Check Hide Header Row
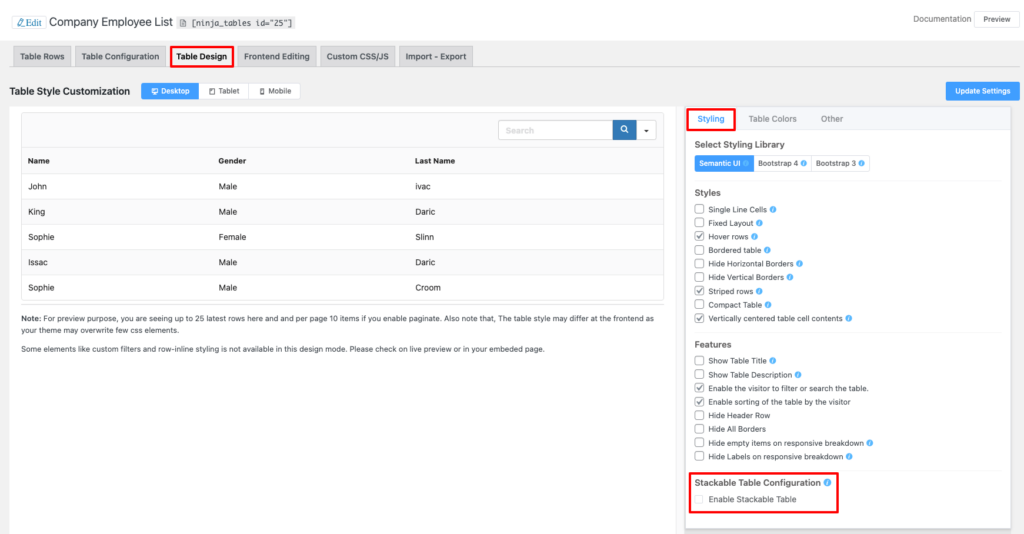 point(699,415)
